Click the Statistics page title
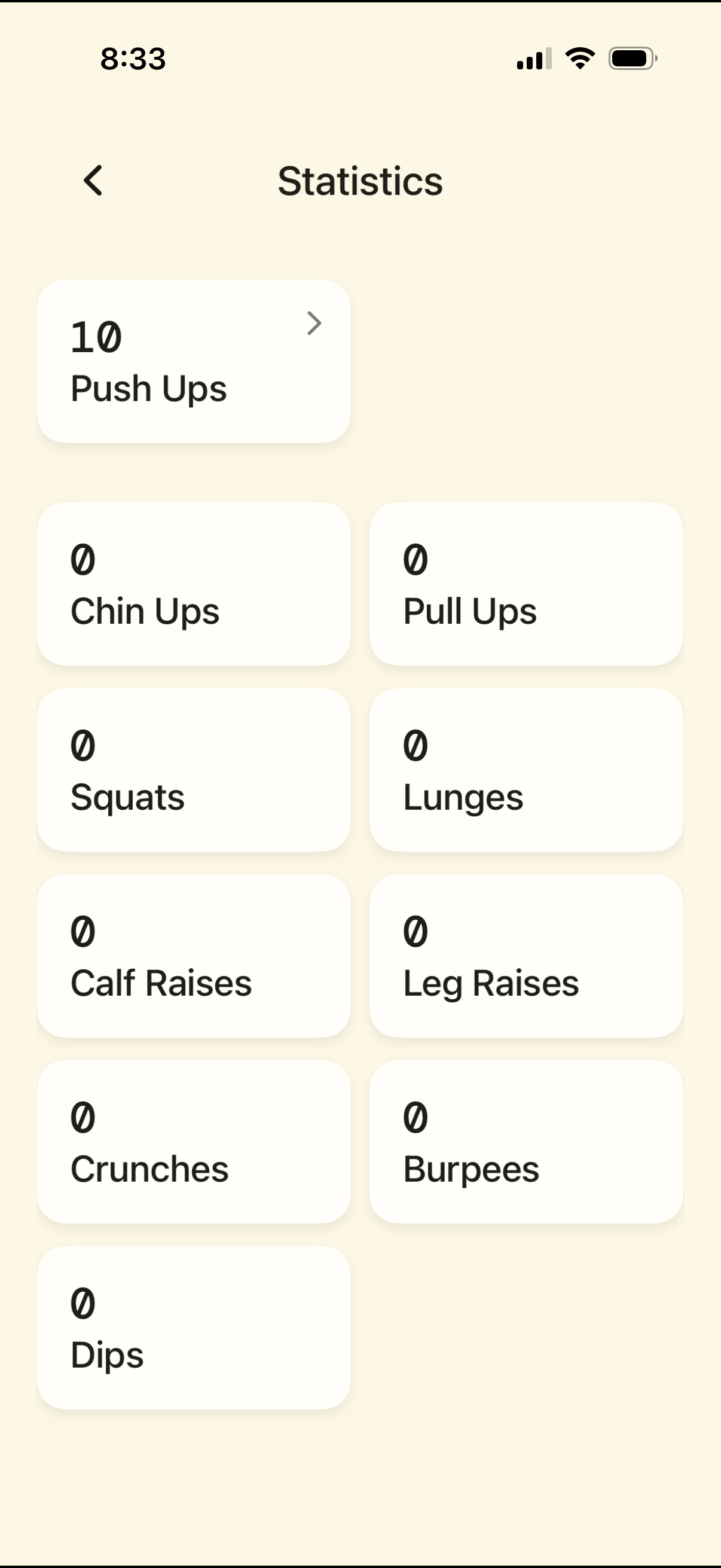The width and height of the screenshot is (721, 1568). [x=360, y=181]
